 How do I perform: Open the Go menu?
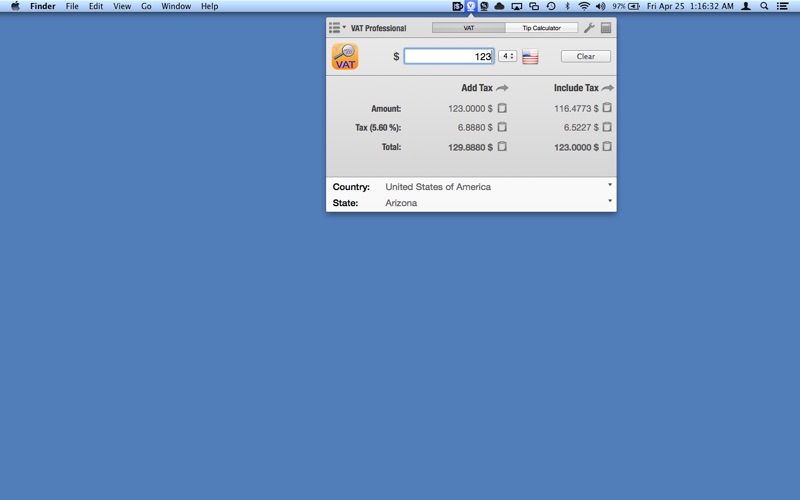tap(146, 6)
